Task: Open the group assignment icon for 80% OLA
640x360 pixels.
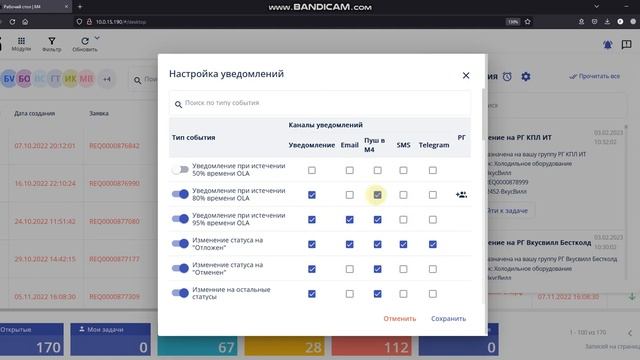Action: [x=461, y=195]
